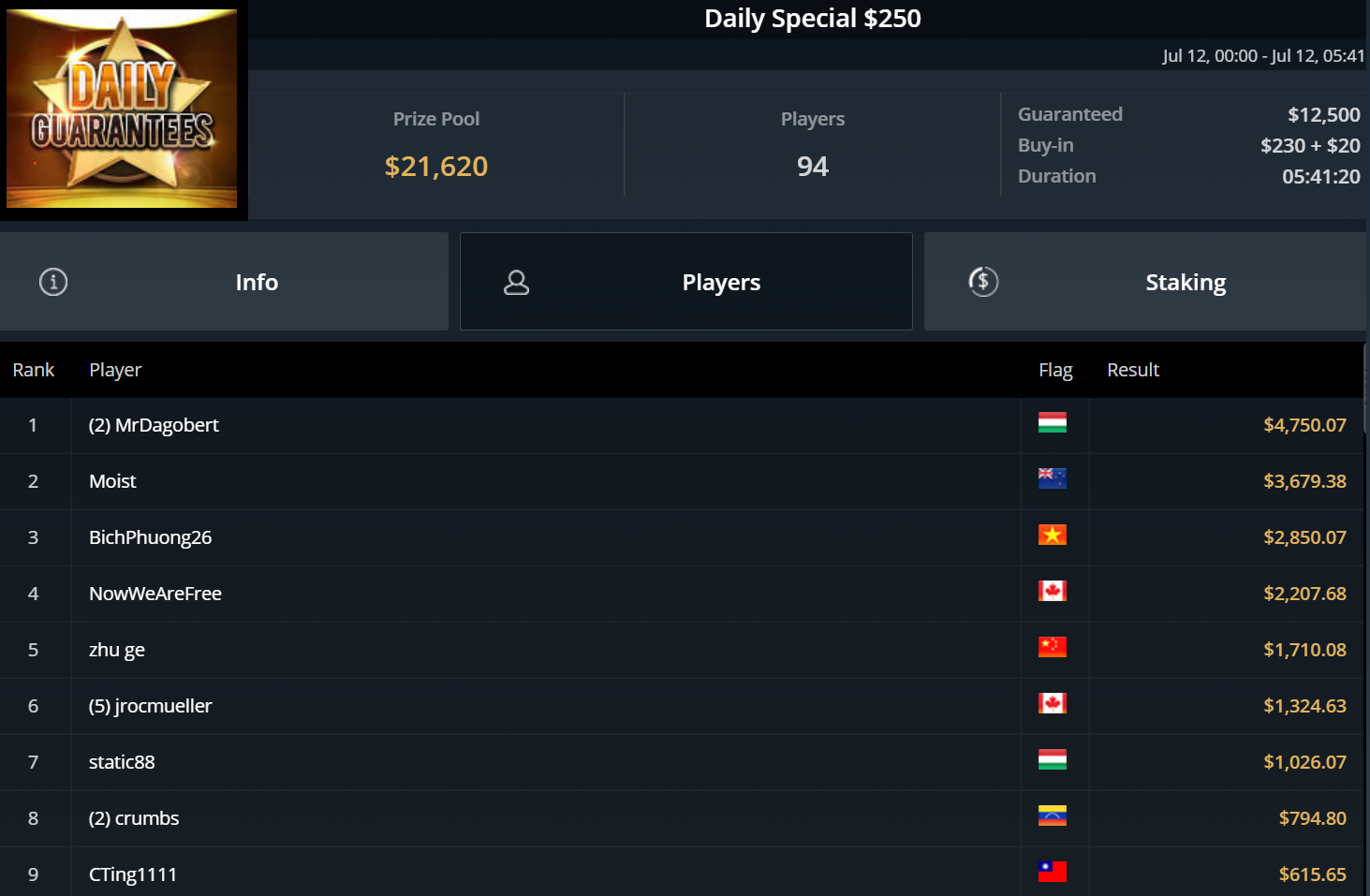Click the China flag for zhu ge
The height and width of the screenshot is (896, 1370).
1052,648
